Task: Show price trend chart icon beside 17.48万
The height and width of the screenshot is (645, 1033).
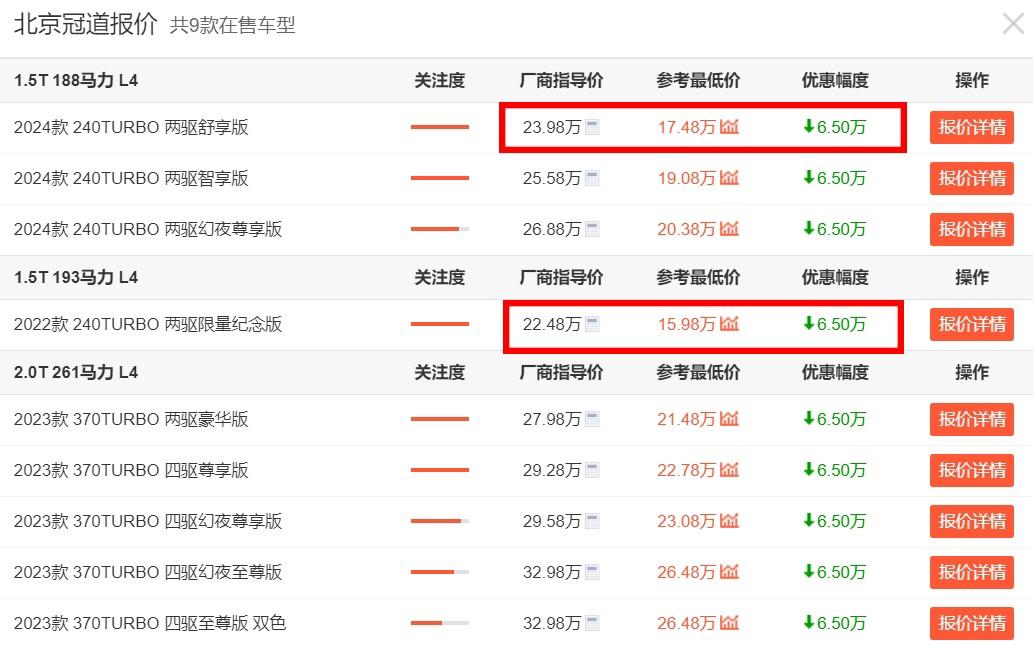Action: pyautogui.click(x=729, y=126)
